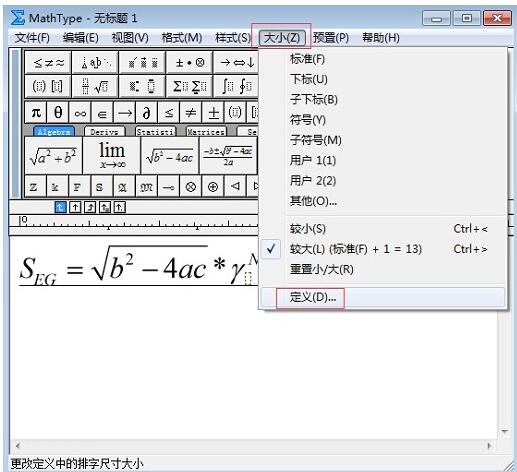The width and height of the screenshot is (517, 472).
Task: Select 较小(S) menu entry
Action: (383, 229)
